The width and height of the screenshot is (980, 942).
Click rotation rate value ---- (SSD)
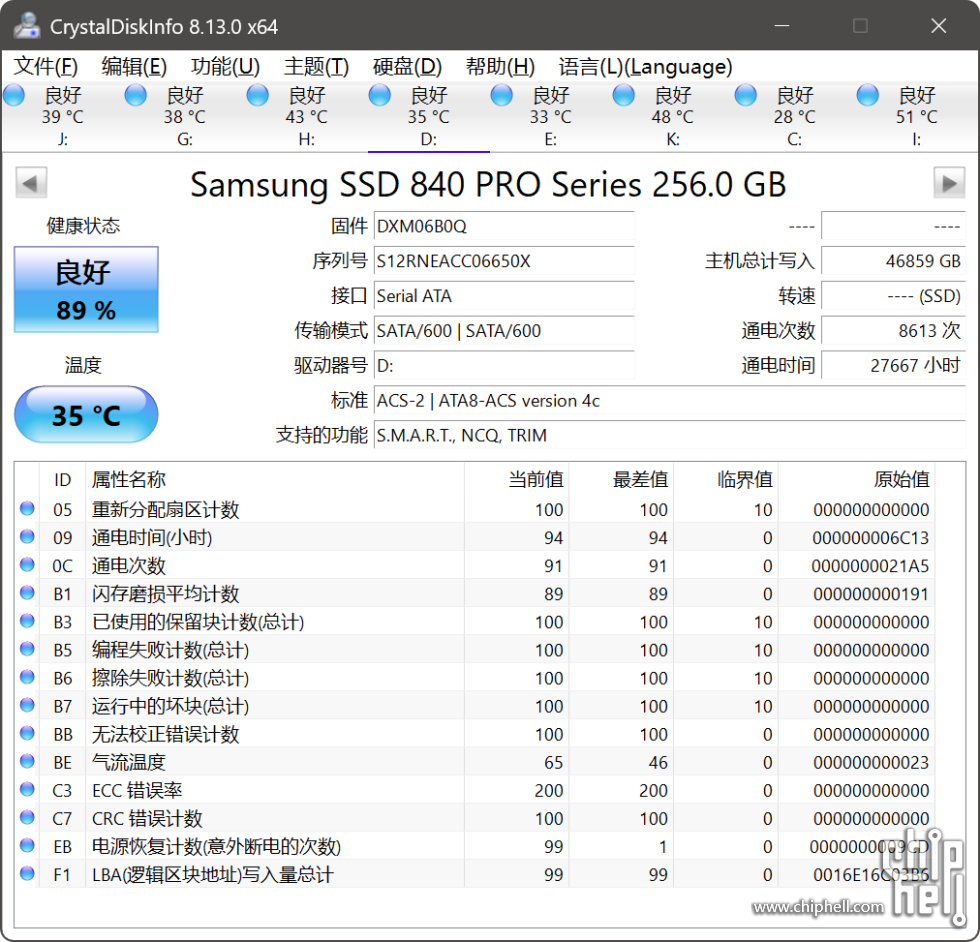pos(894,296)
